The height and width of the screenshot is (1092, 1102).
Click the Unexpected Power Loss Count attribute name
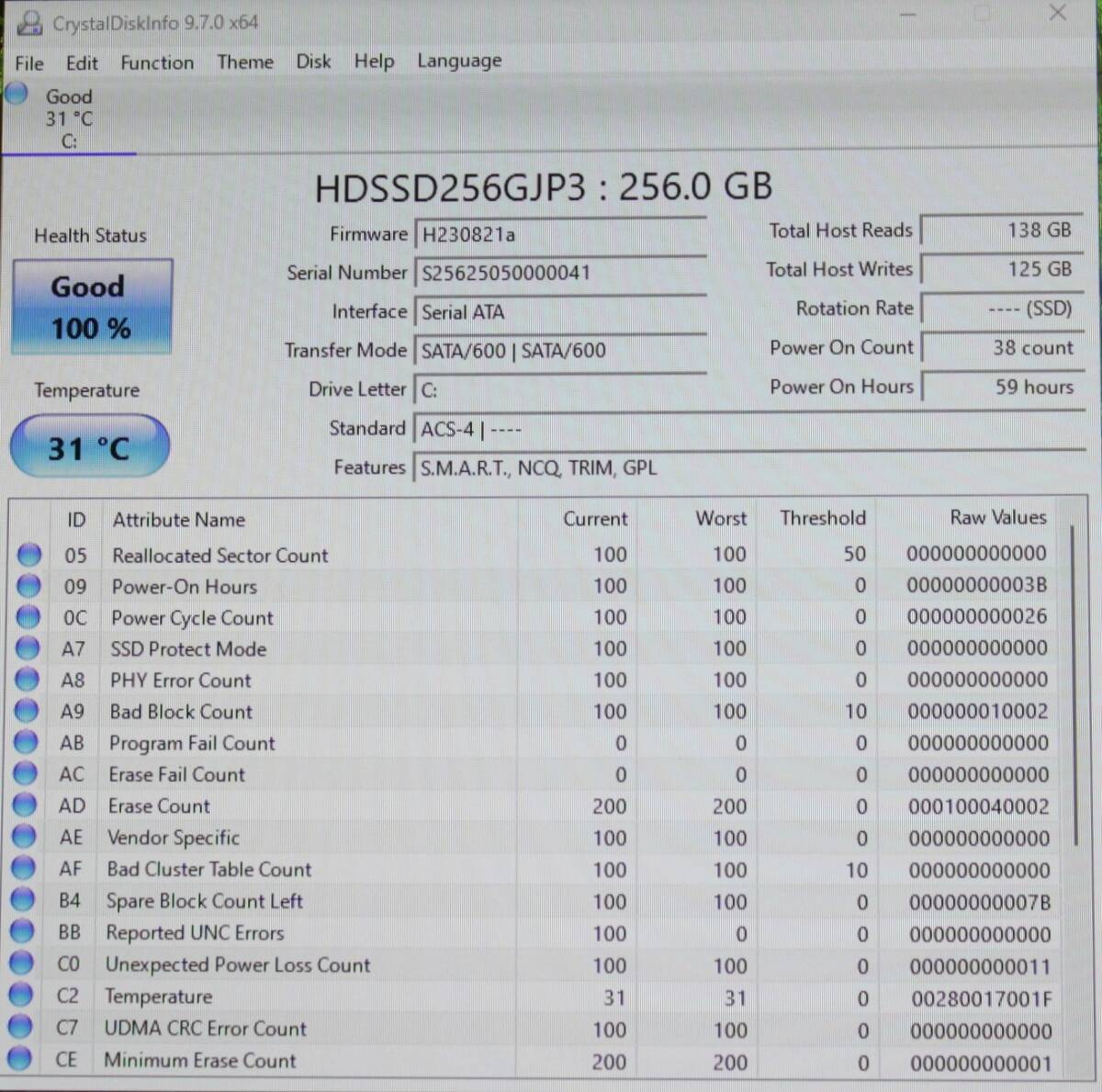[x=238, y=964]
